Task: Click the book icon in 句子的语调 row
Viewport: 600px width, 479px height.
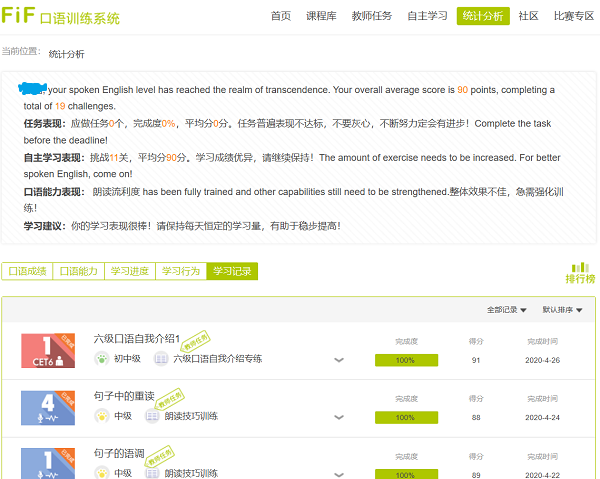Action: [152, 473]
